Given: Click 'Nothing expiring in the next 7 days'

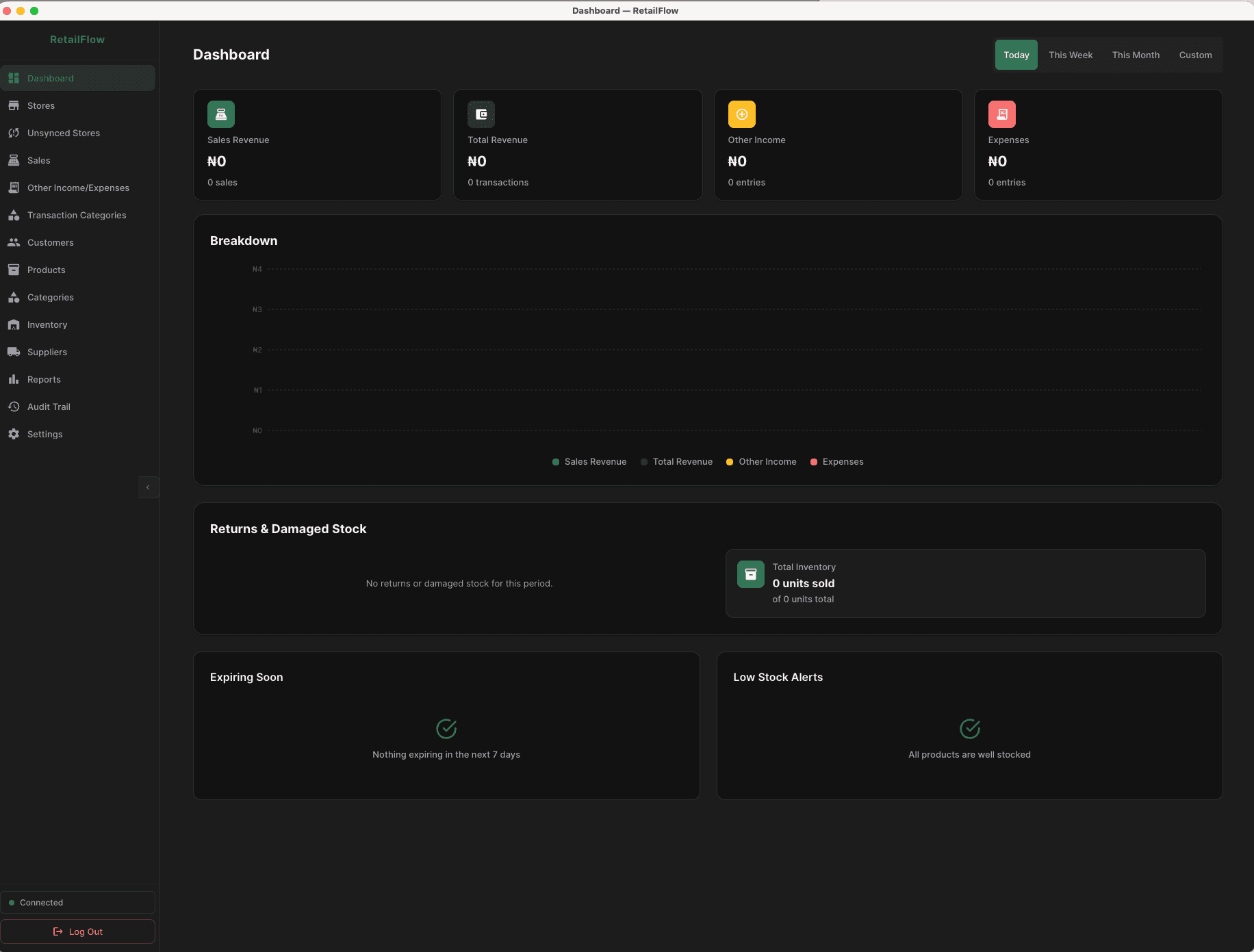Looking at the screenshot, I should point(446,754).
